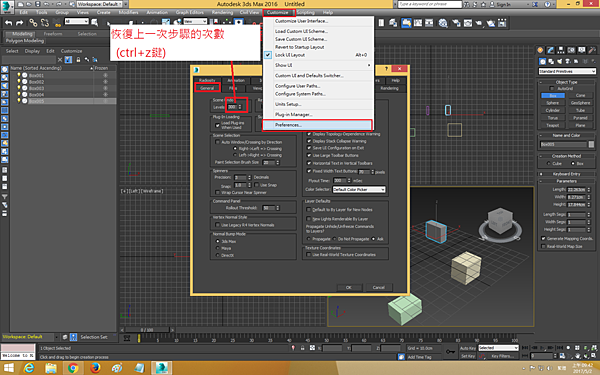Screen dimensions: 600x375
Task: Click the Save File icon in quick access bar
Action: pos(38,4)
